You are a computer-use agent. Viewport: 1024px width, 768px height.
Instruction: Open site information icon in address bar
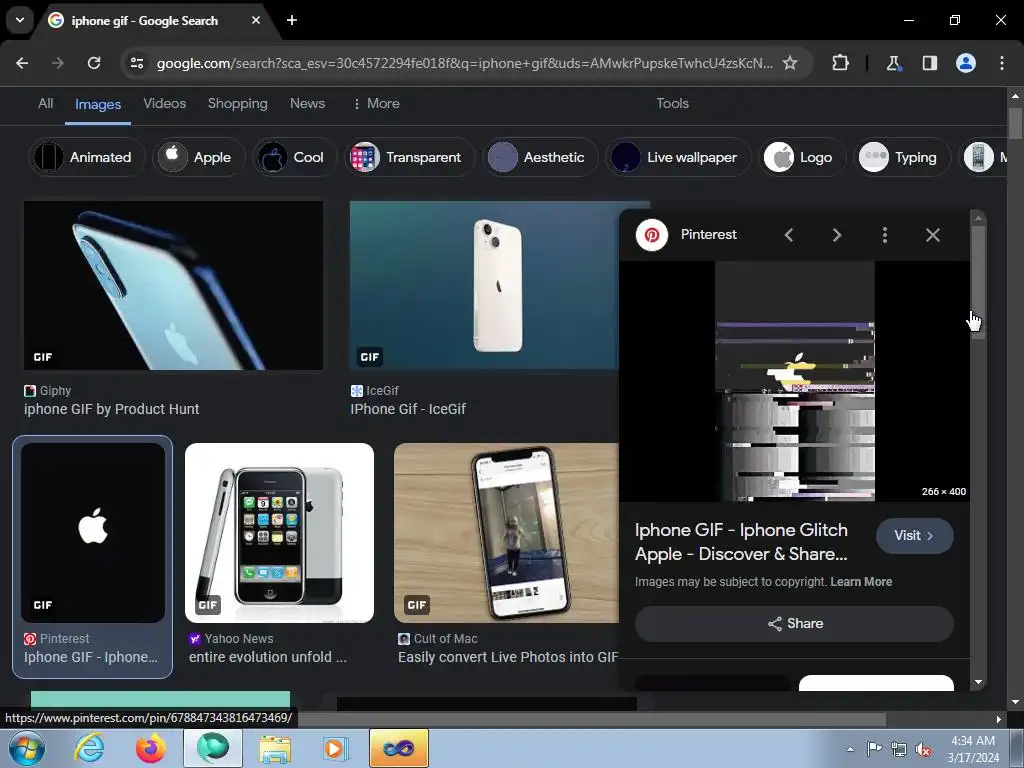137,63
